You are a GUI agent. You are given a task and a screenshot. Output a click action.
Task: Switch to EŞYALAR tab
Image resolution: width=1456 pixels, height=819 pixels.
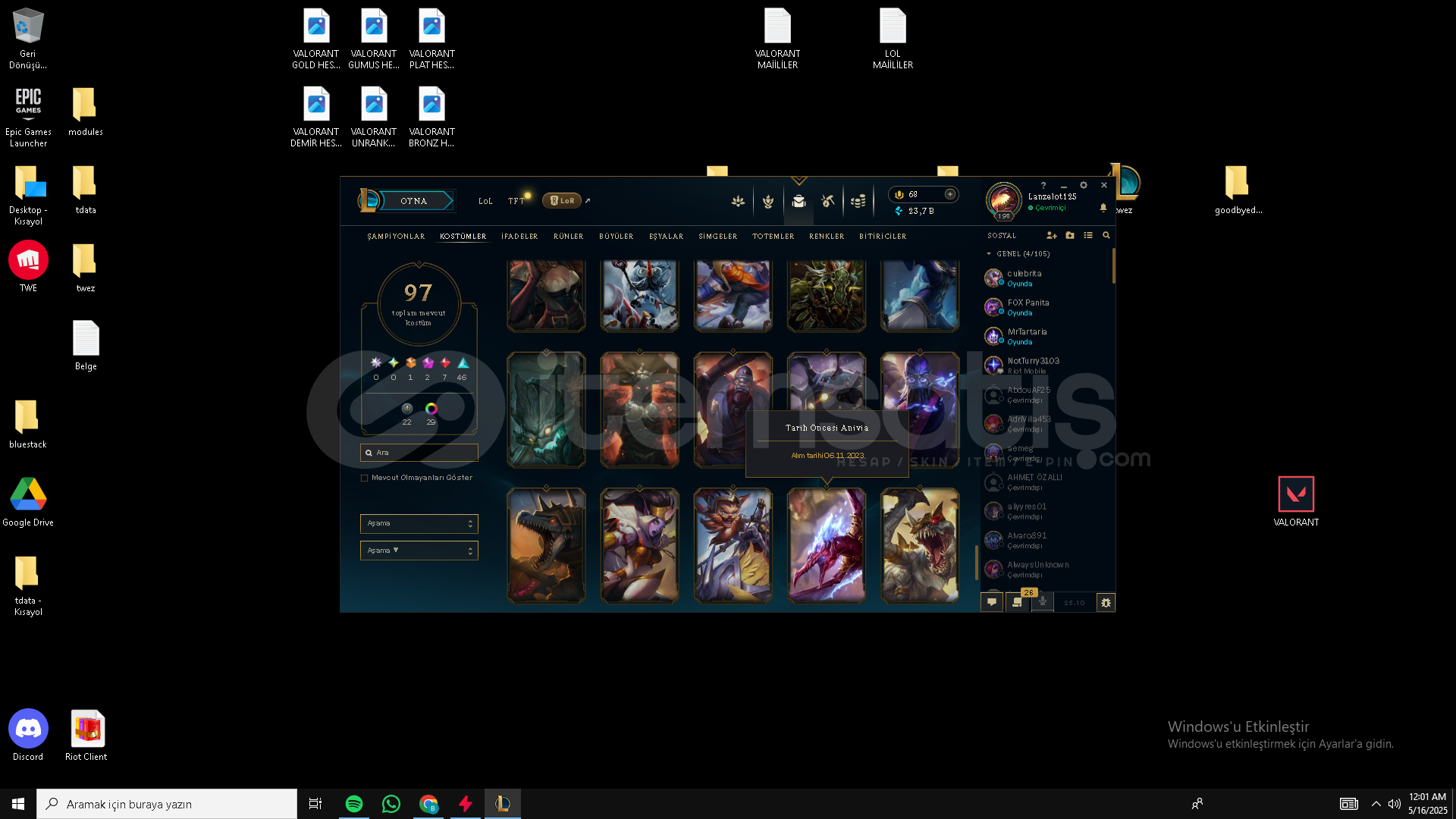tap(666, 237)
